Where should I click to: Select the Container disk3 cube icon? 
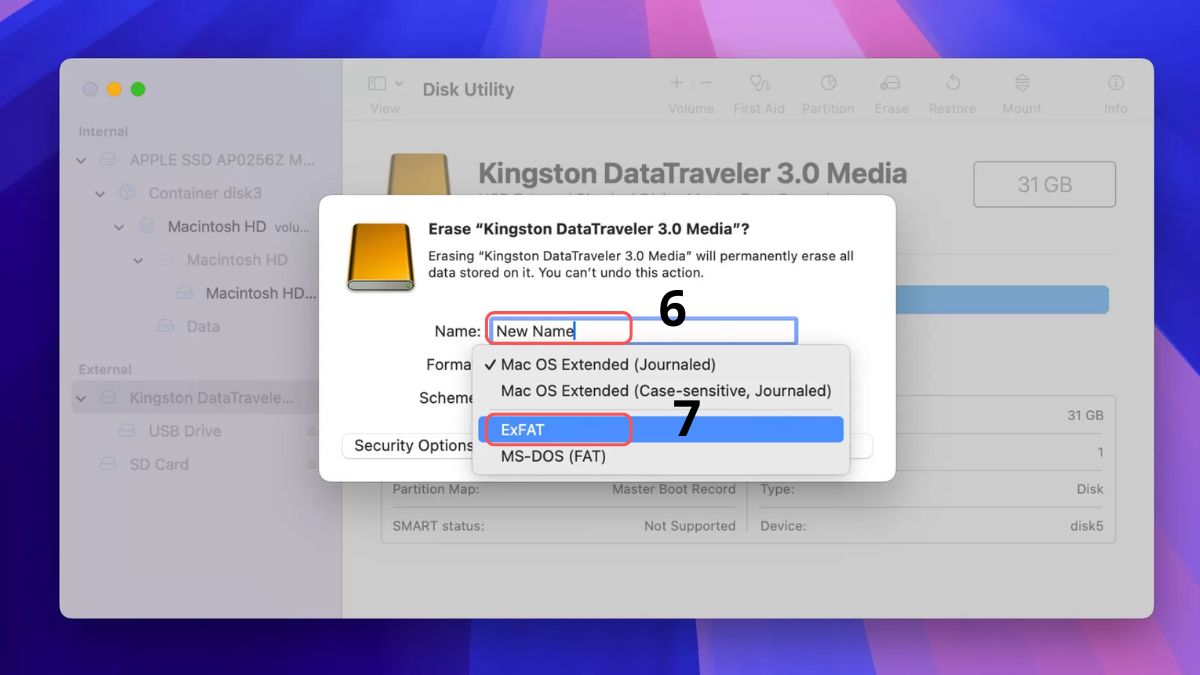tap(128, 193)
